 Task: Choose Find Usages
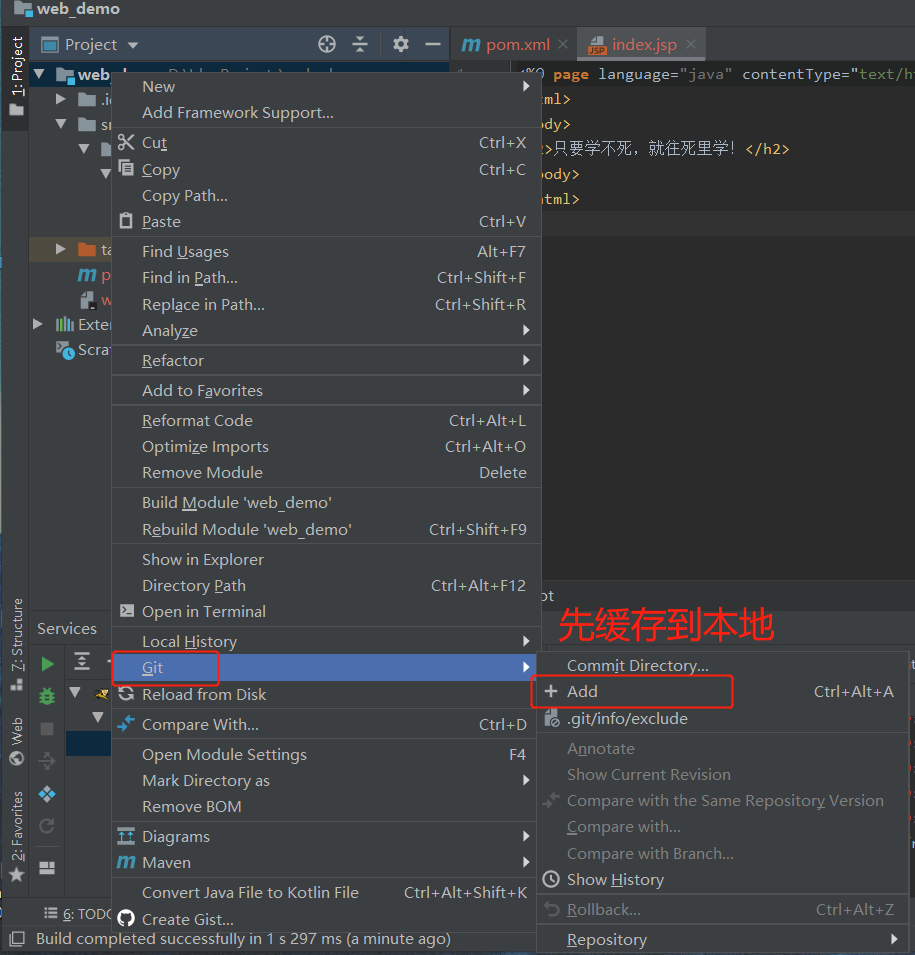pyautogui.click(x=327, y=252)
